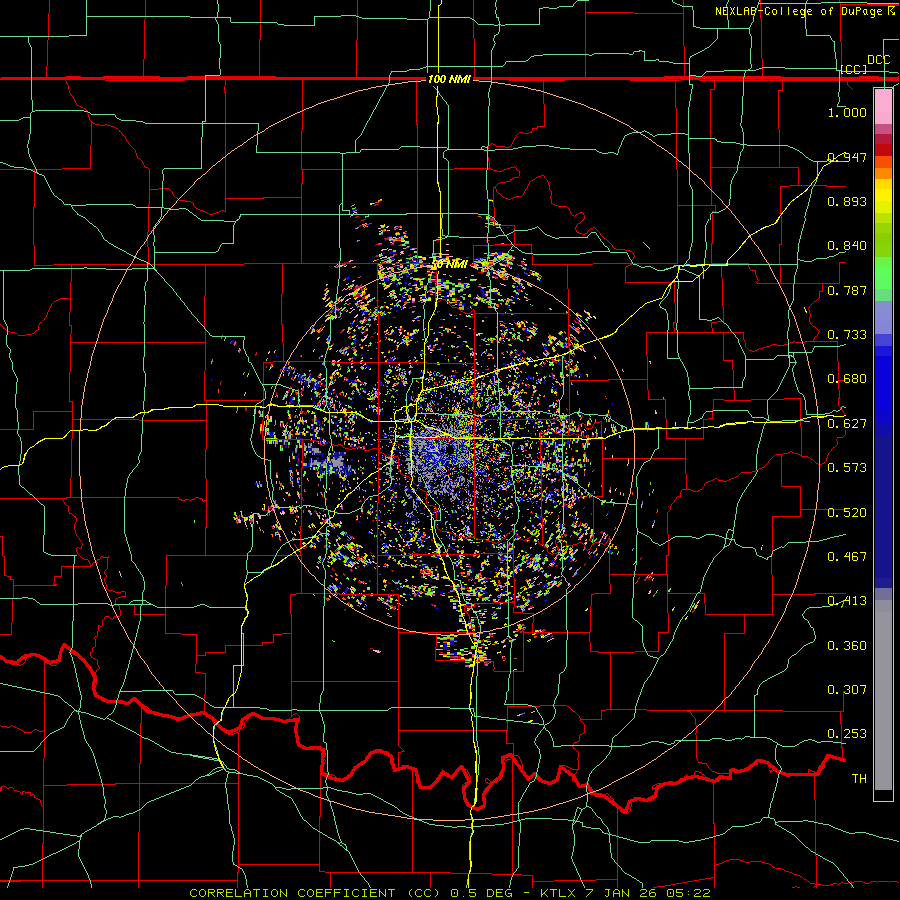Select the 0.680 scale value
This screenshot has width=900, height=900.
pyautogui.click(x=847, y=378)
